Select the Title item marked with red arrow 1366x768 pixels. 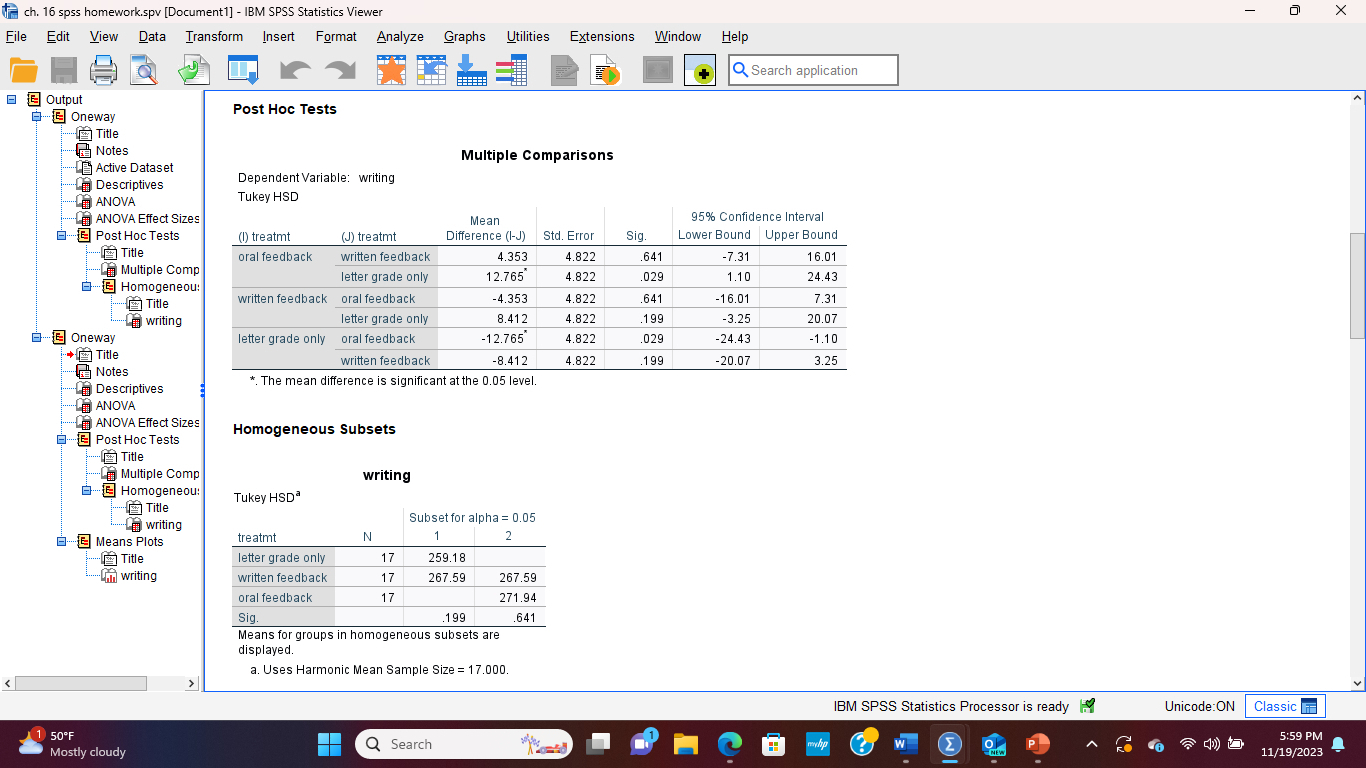tap(107, 355)
